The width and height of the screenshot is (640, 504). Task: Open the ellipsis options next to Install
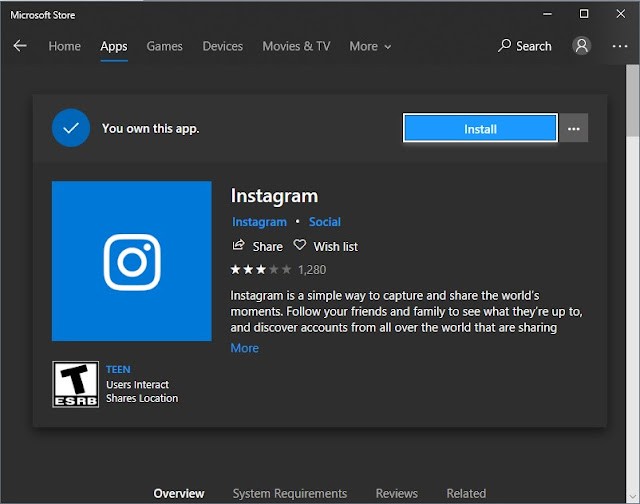(x=573, y=129)
